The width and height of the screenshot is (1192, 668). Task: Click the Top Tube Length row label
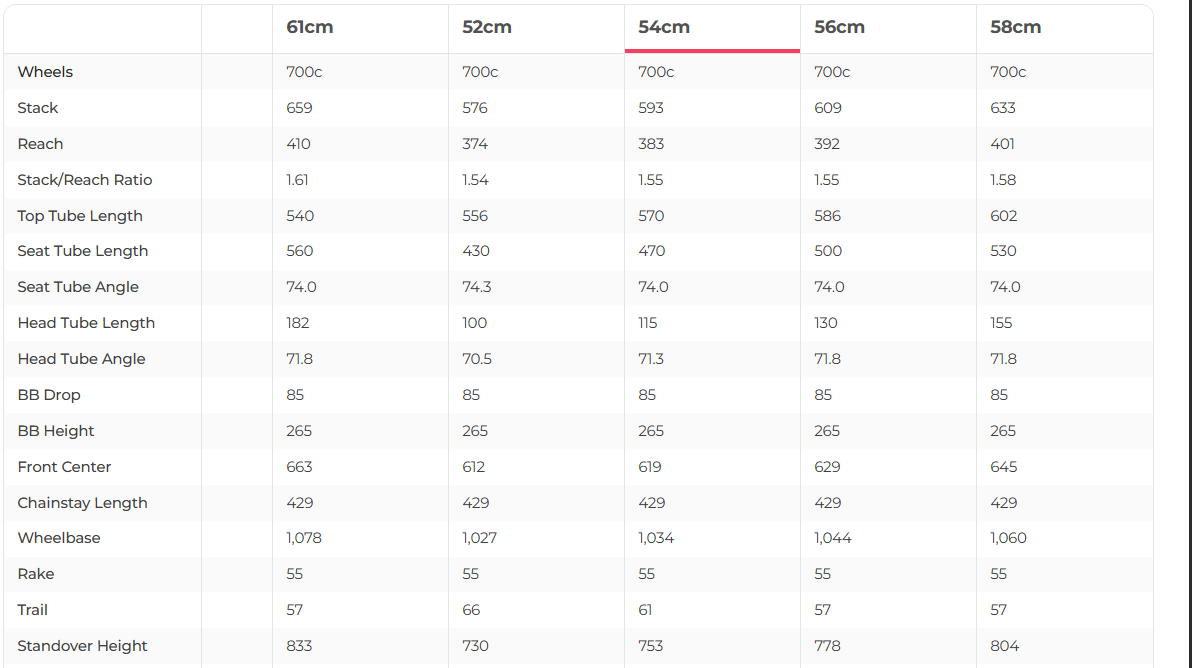[80, 216]
